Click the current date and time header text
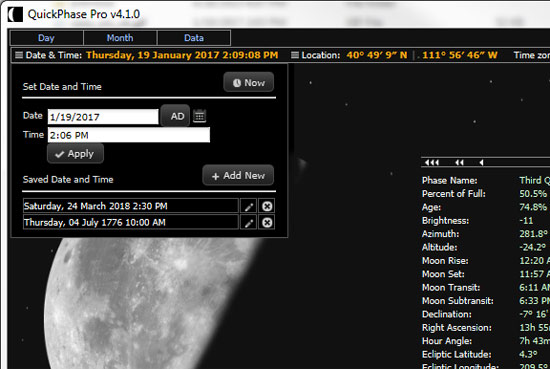The width and height of the screenshot is (550, 369). [182, 55]
